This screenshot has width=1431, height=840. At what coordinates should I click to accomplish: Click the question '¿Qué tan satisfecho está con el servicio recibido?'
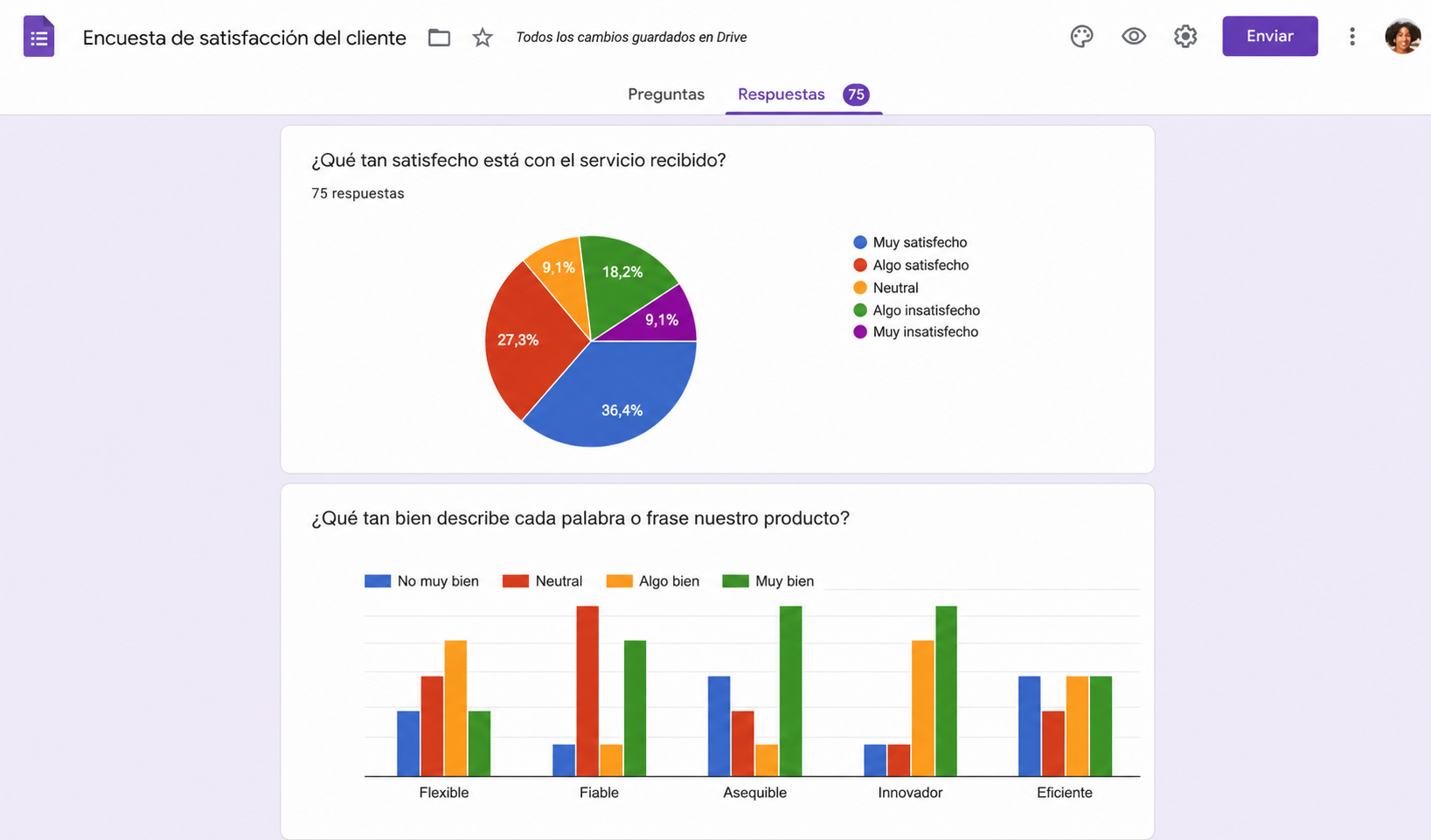coord(518,160)
